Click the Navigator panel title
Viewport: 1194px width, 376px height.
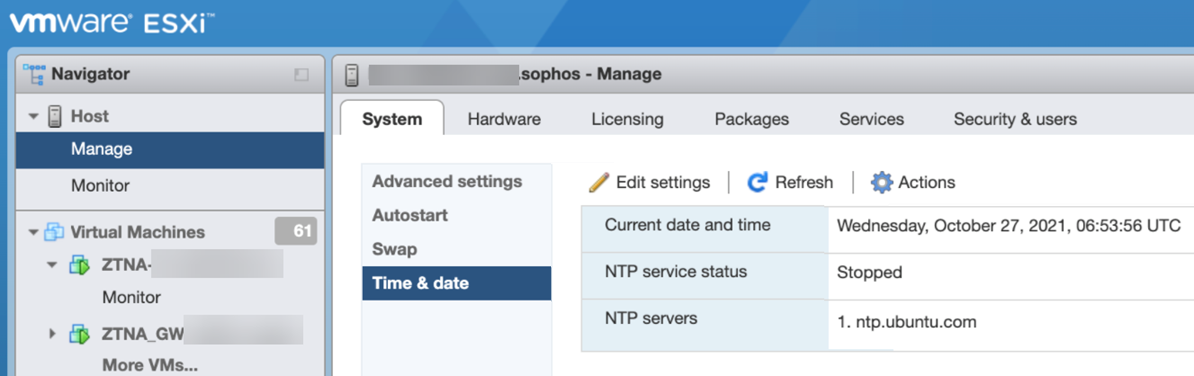[90, 75]
